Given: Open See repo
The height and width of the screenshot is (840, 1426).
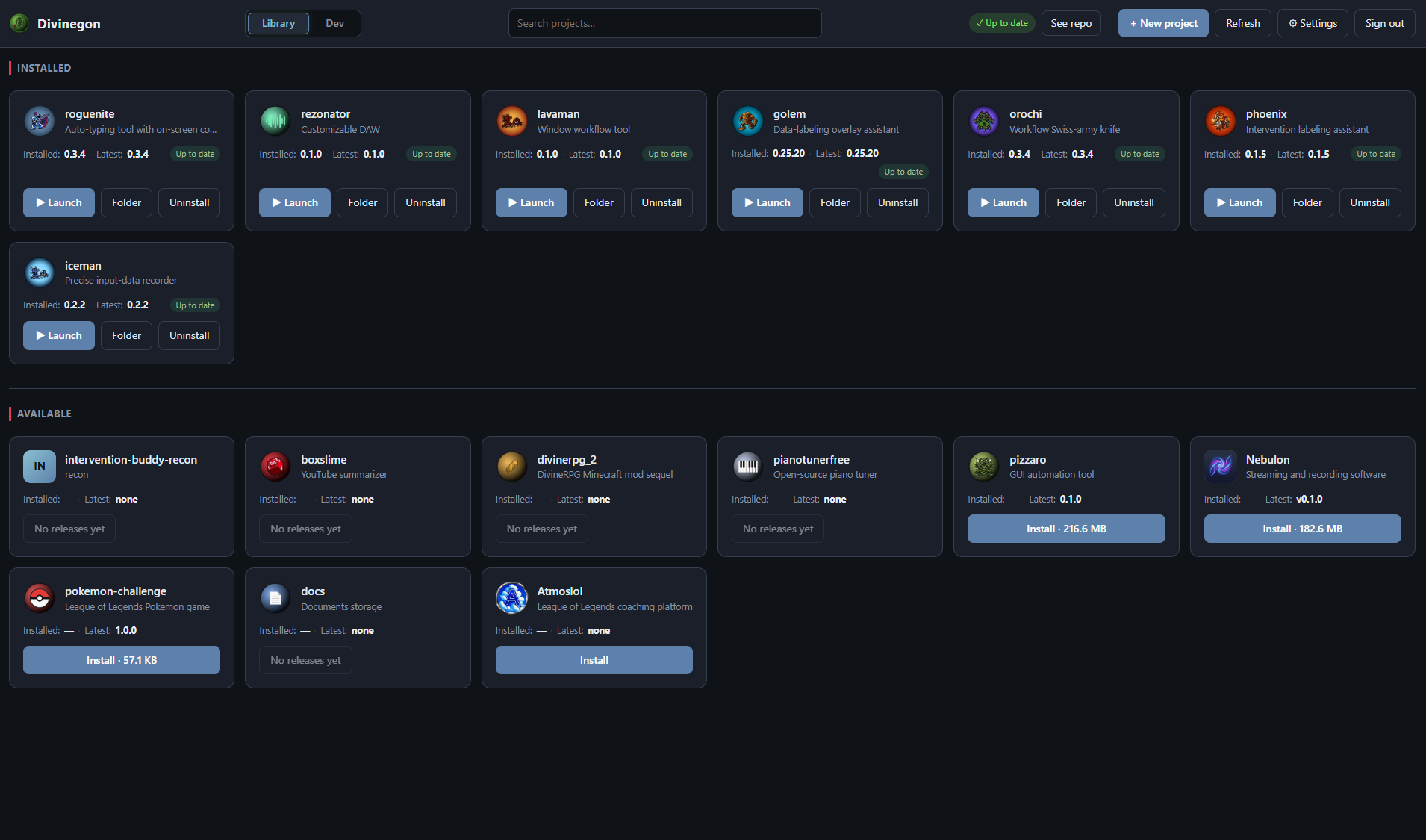Looking at the screenshot, I should (x=1071, y=23).
